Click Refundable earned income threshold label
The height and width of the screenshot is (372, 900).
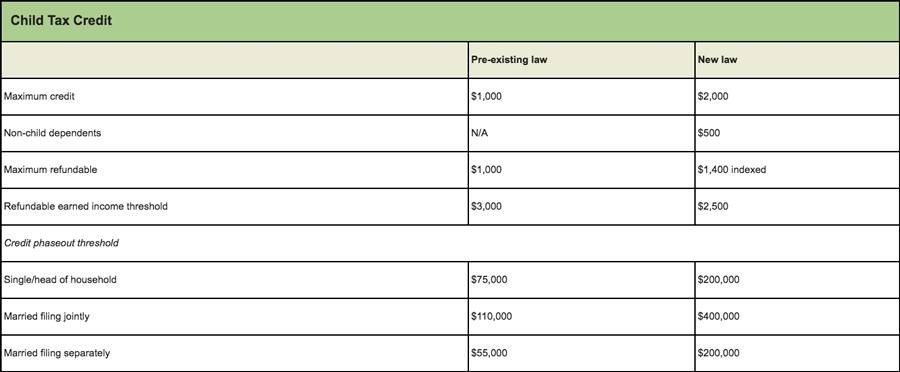(86, 206)
